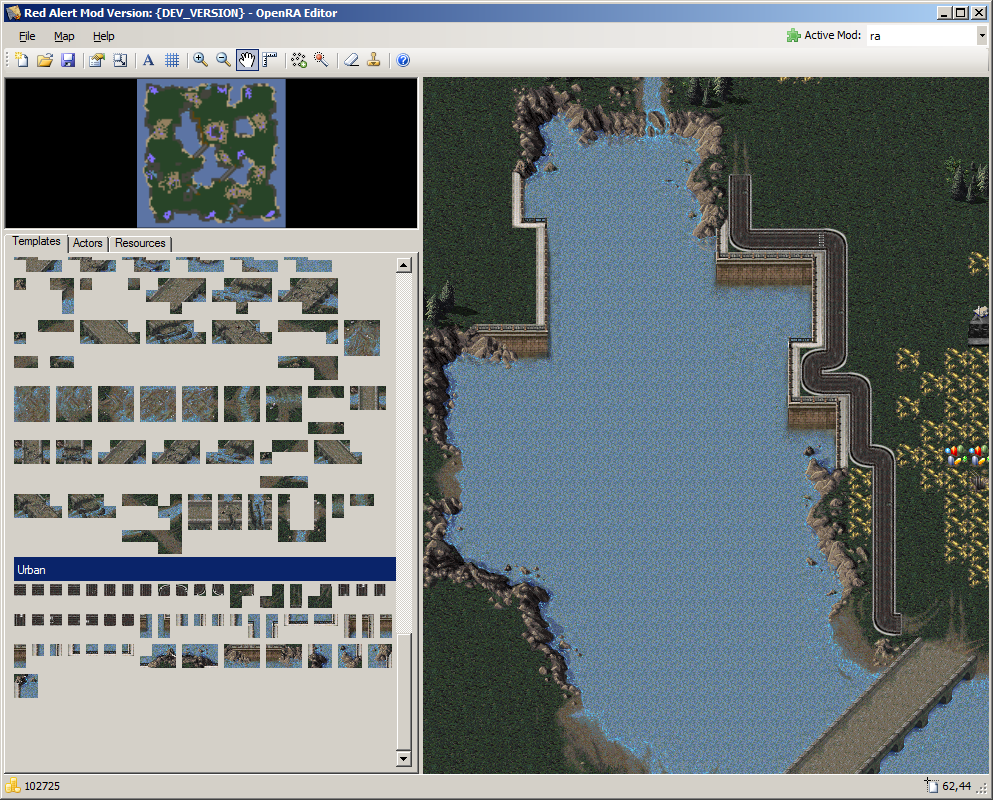
Task: Toggle the ruler tool icon
Action: (270, 60)
